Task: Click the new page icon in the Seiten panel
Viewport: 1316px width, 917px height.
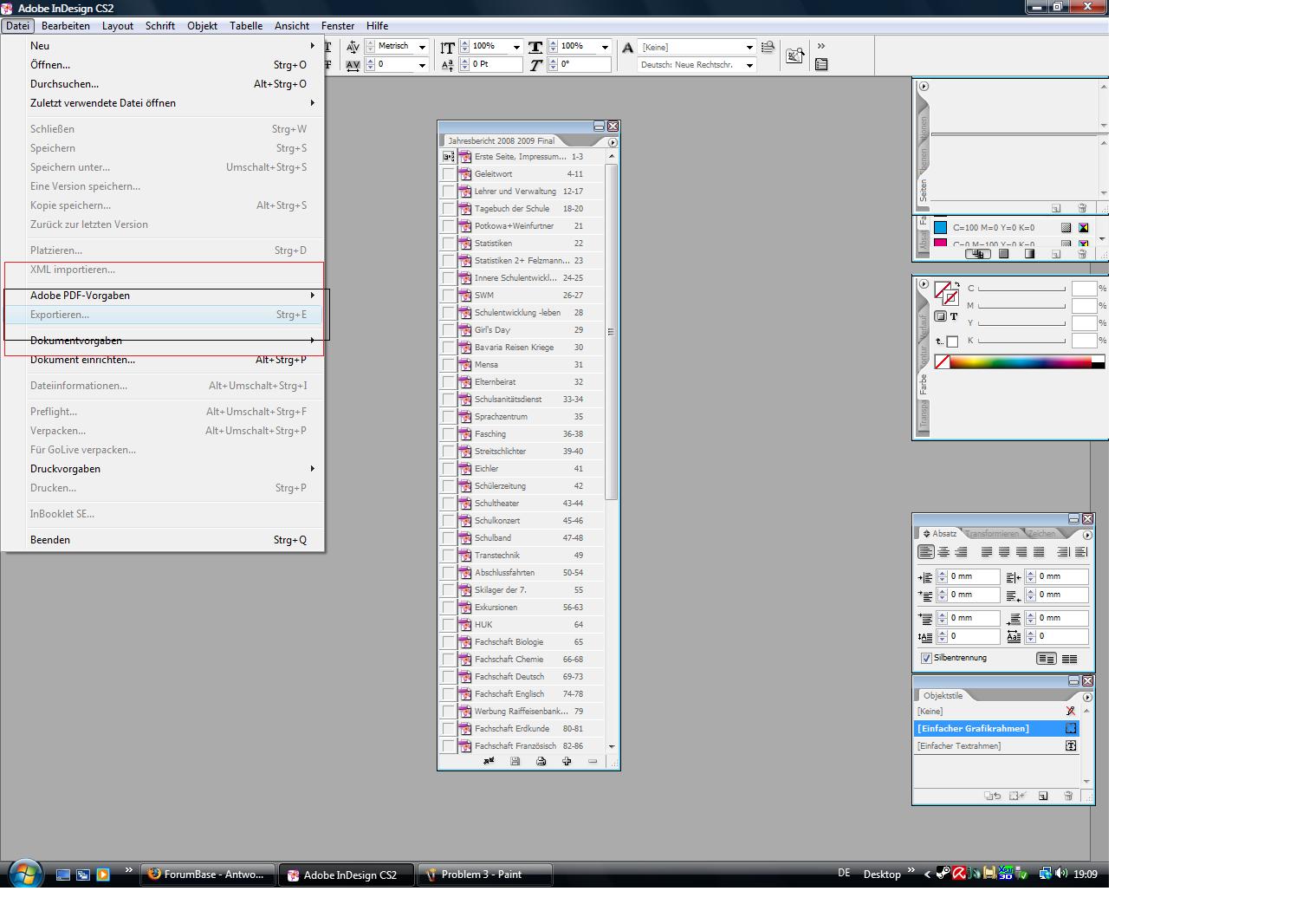Action: click(x=1056, y=208)
